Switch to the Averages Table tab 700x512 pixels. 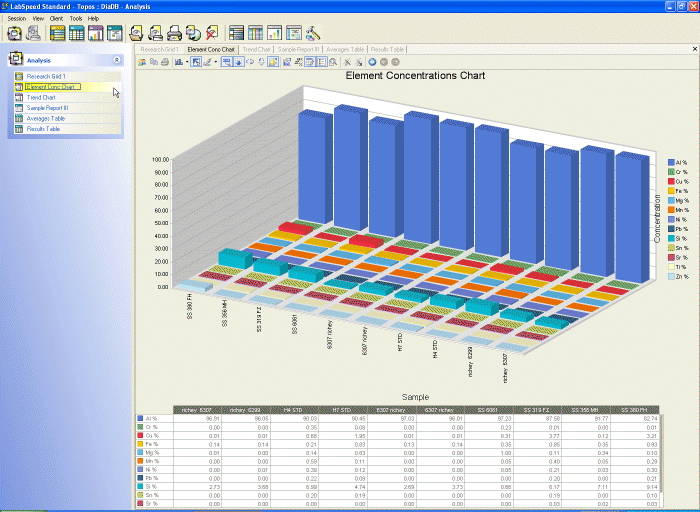point(345,50)
